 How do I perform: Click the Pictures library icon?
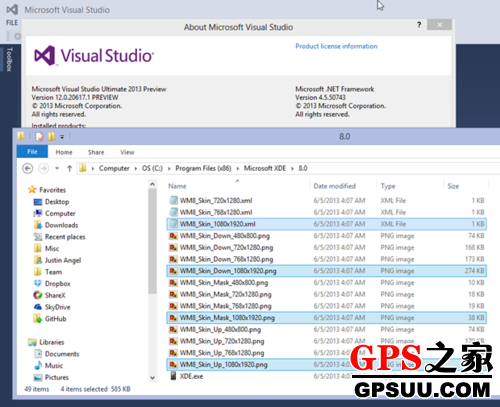click(38, 377)
